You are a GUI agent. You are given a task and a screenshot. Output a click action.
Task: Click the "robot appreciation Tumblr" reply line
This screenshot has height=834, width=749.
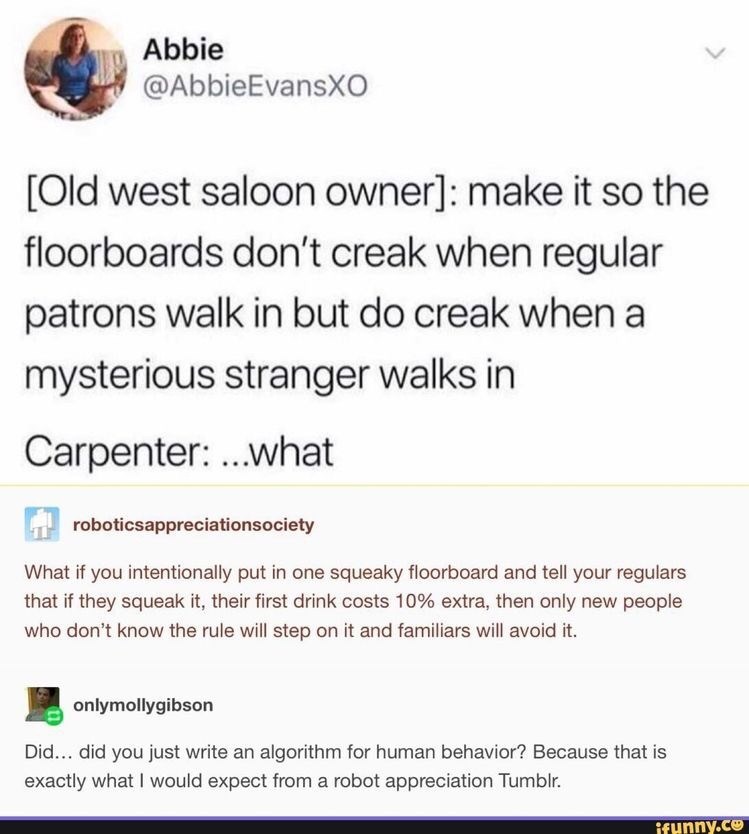tap(293, 781)
